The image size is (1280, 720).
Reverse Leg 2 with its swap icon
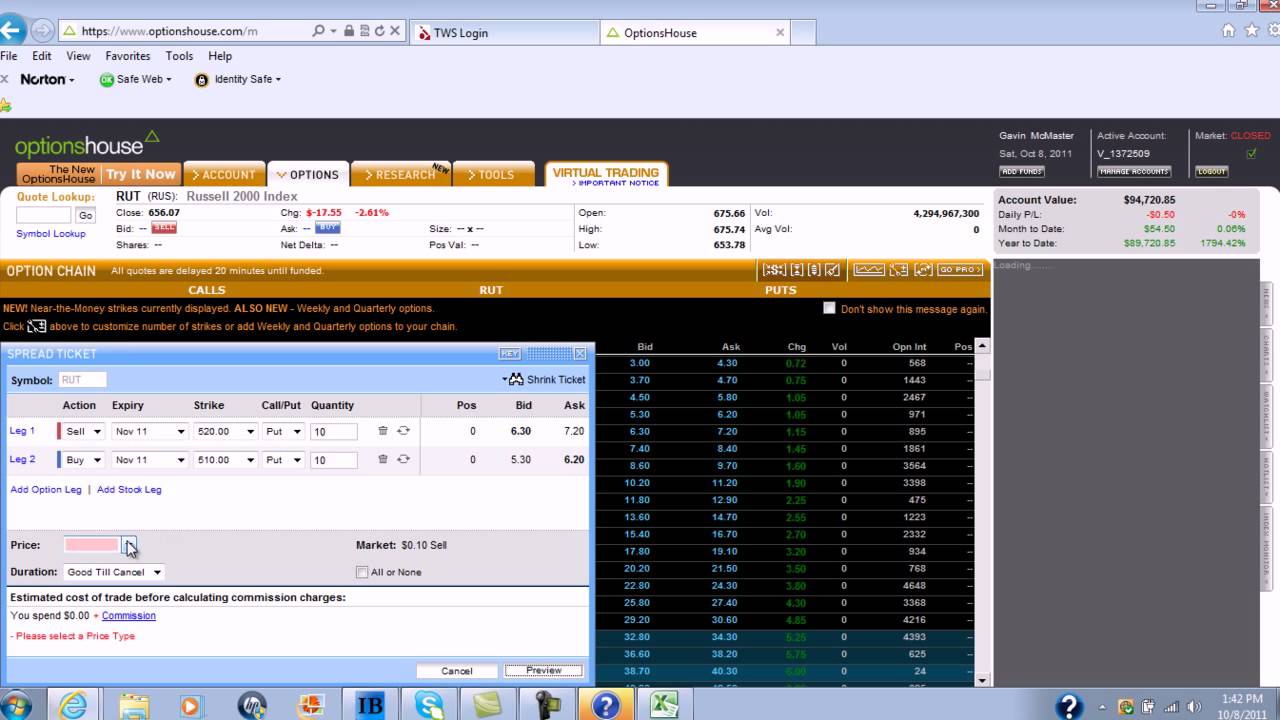coord(403,459)
